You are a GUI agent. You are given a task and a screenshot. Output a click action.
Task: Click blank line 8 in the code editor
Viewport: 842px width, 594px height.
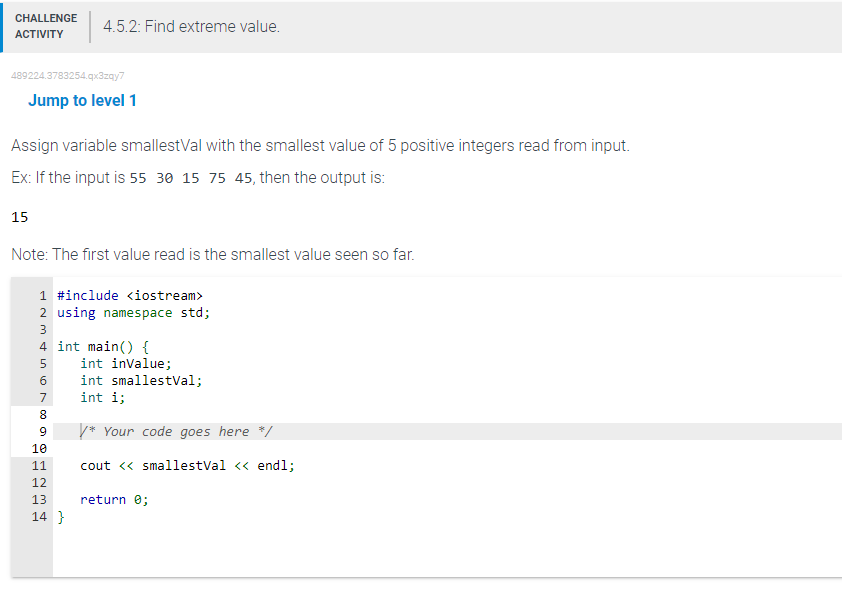click(447, 415)
